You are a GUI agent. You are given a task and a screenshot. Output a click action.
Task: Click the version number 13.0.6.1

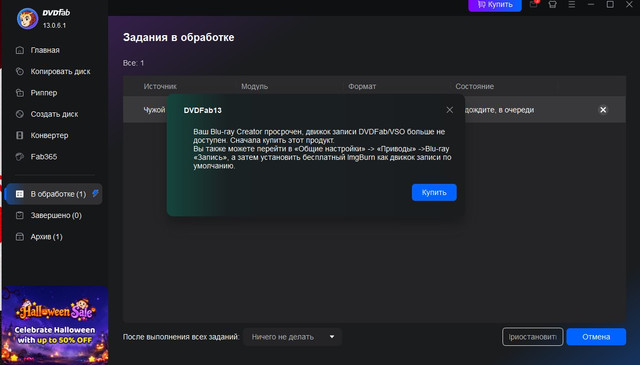(x=54, y=25)
